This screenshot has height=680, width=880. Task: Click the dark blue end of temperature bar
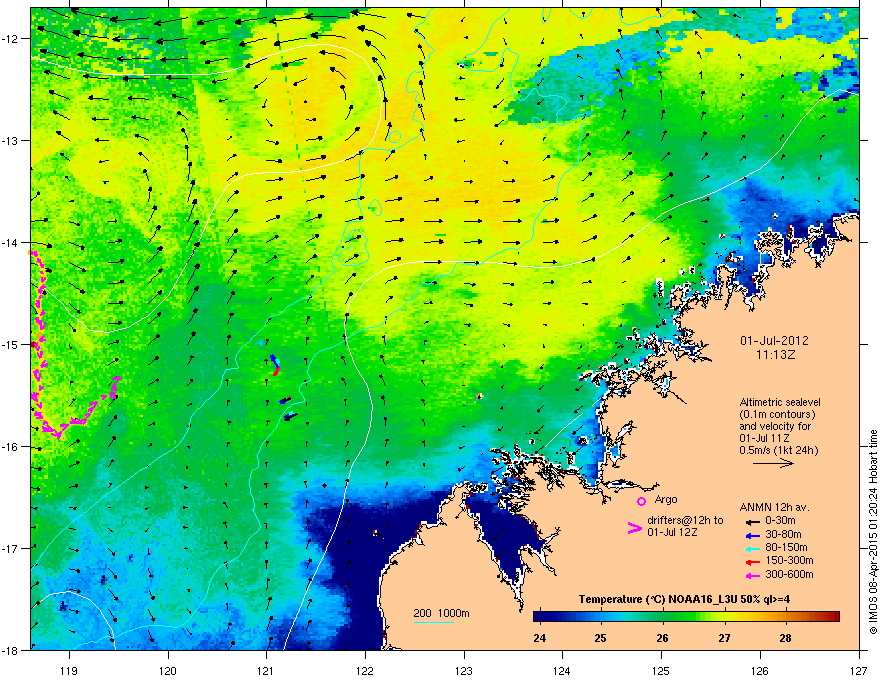[540, 617]
